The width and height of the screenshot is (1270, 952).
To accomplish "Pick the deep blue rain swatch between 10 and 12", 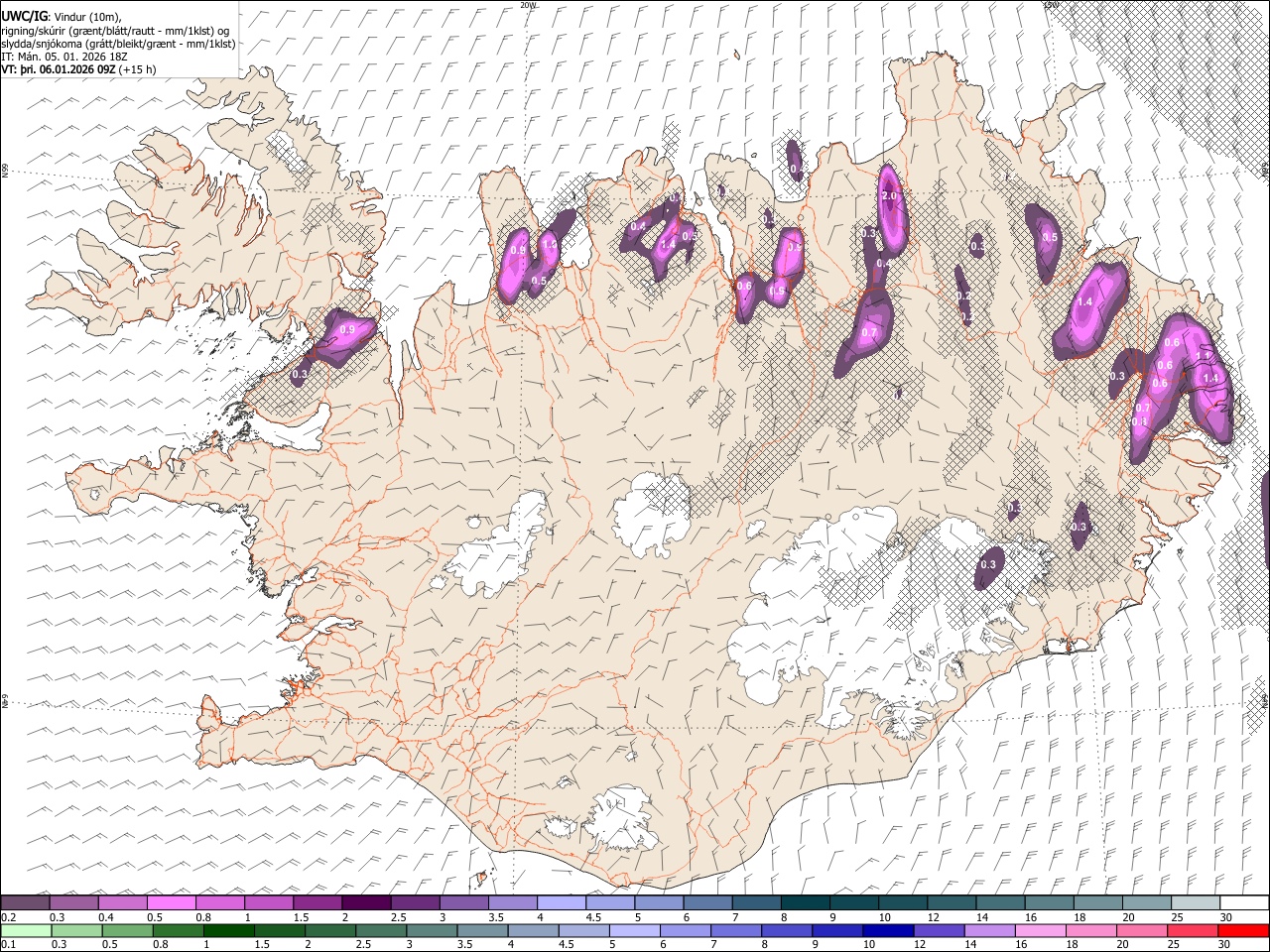I will (887, 930).
